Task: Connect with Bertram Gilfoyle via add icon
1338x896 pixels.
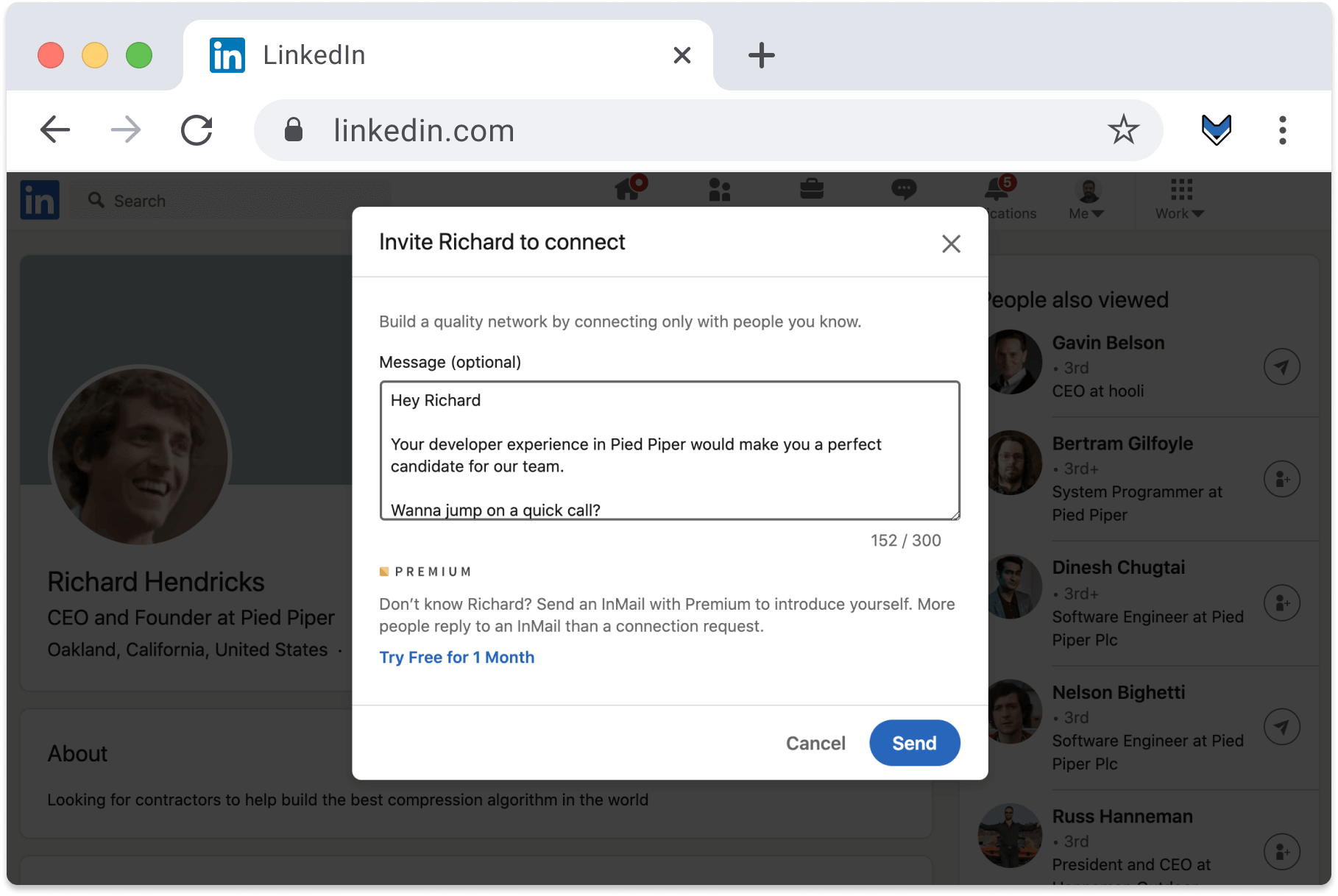Action: (1281, 480)
